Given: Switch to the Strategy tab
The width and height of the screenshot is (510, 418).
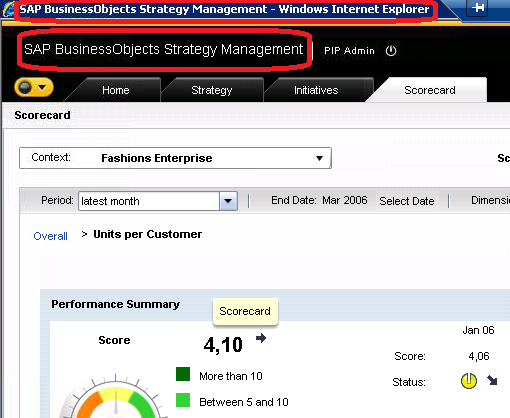Looking at the screenshot, I should [212, 90].
